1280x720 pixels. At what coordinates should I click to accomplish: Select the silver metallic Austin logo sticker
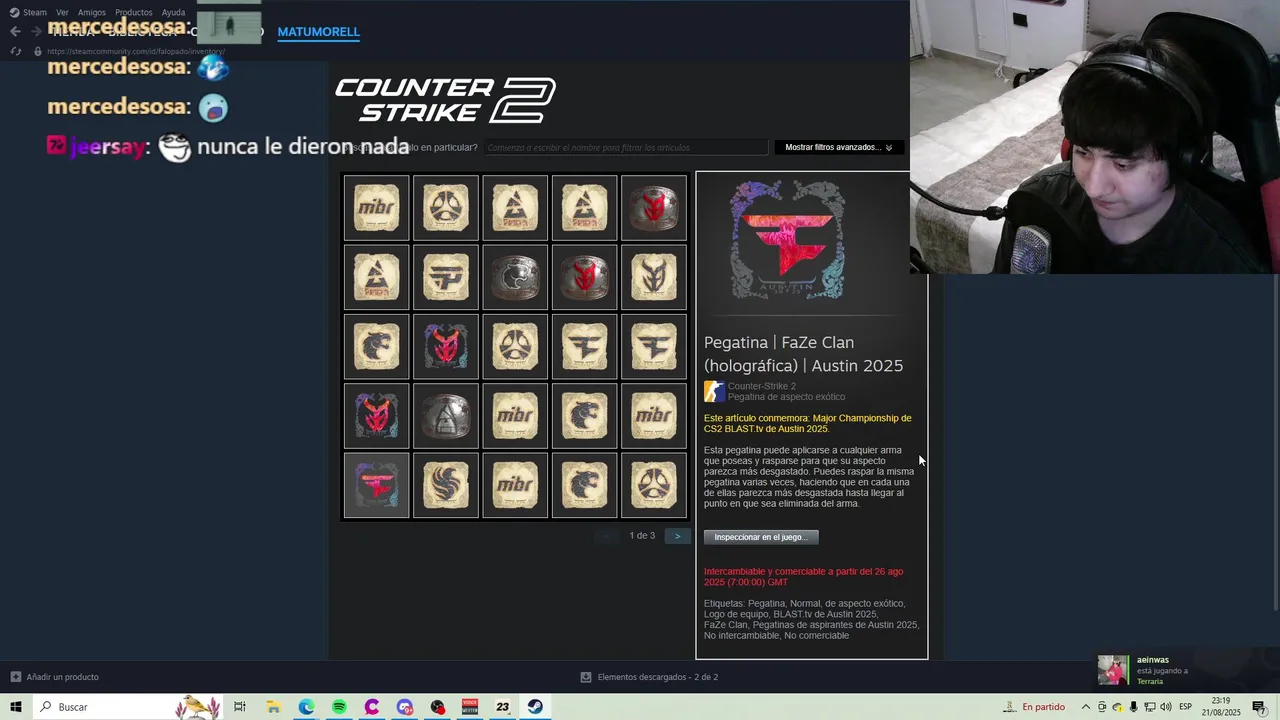446,416
